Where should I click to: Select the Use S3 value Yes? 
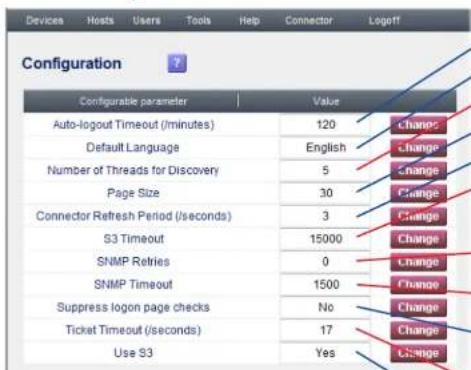(326, 353)
